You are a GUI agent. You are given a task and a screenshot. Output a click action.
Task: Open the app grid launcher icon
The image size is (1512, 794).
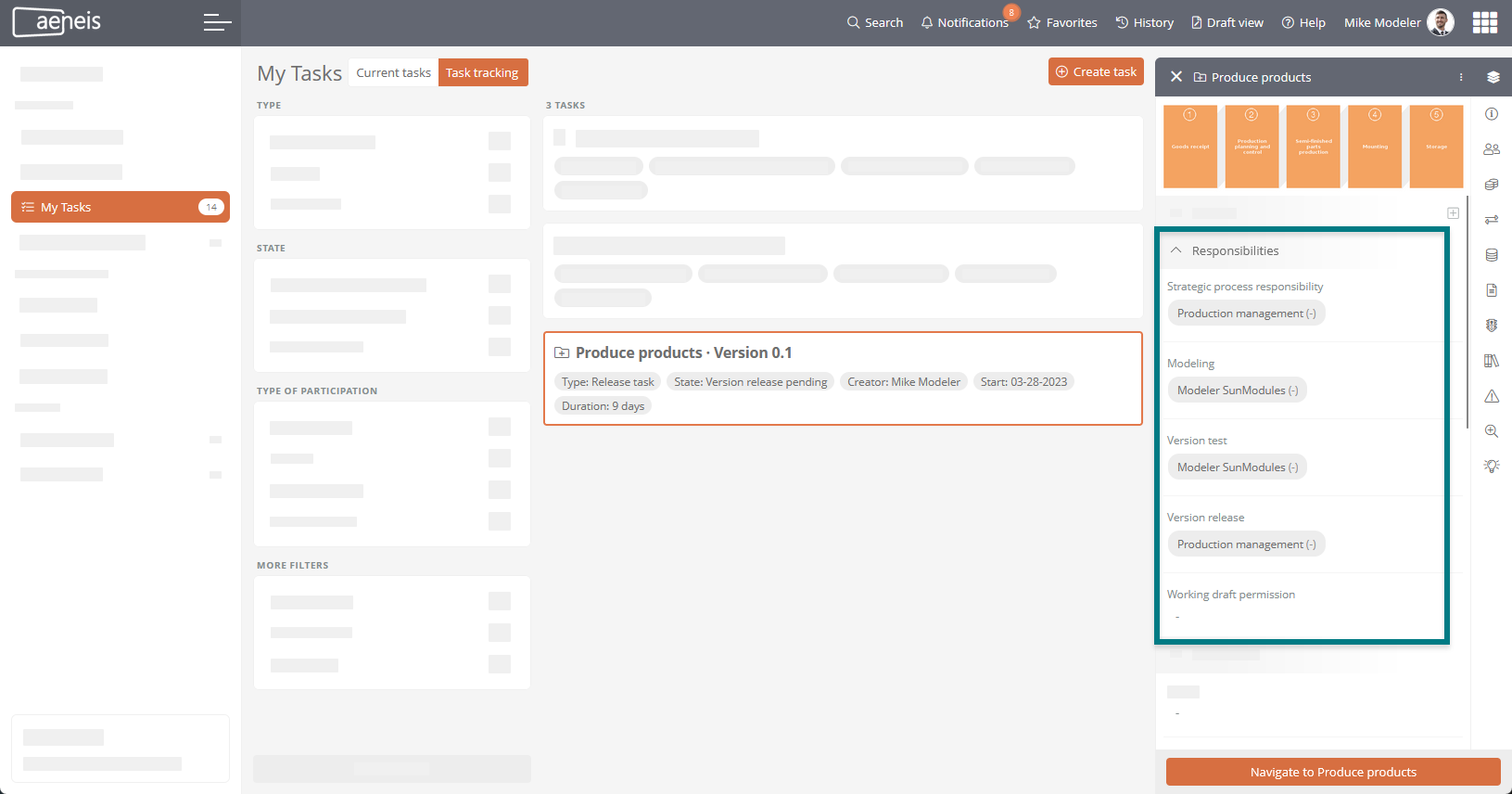tap(1485, 22)
